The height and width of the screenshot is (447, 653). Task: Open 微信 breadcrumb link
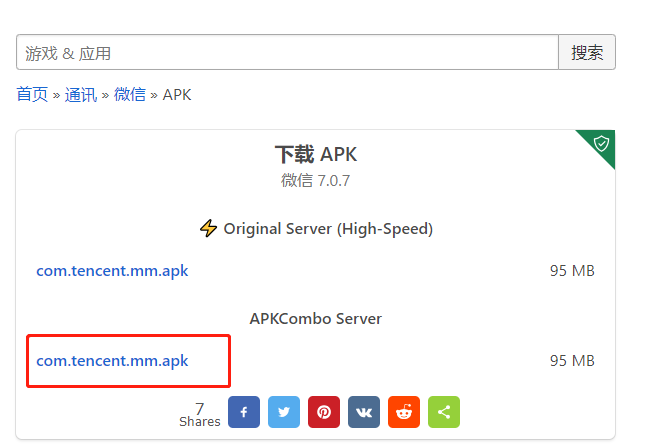click(130, 95)
